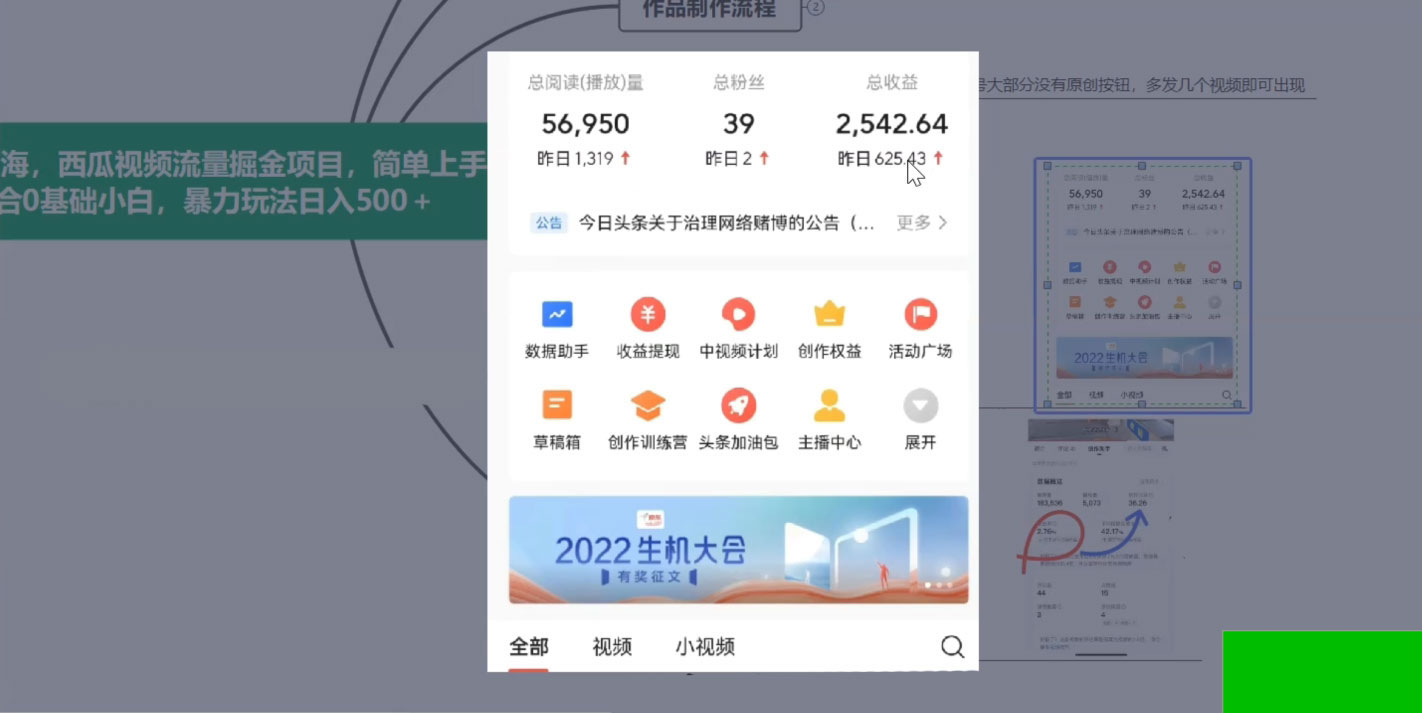
Task: Tap the 收益提现 withdraw earnings icon
Action: (648, 315)
